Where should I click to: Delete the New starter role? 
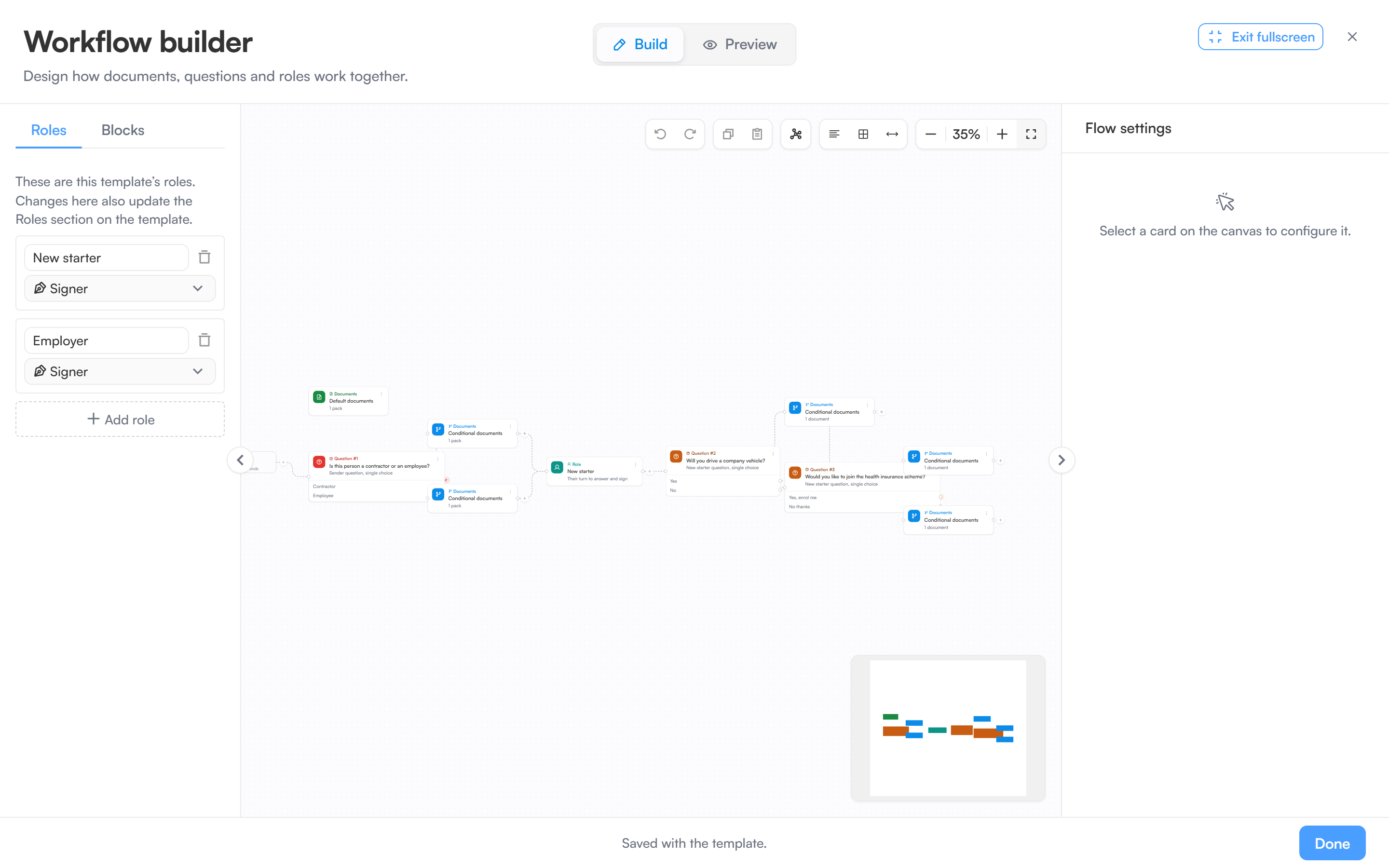tap(204, 257)
